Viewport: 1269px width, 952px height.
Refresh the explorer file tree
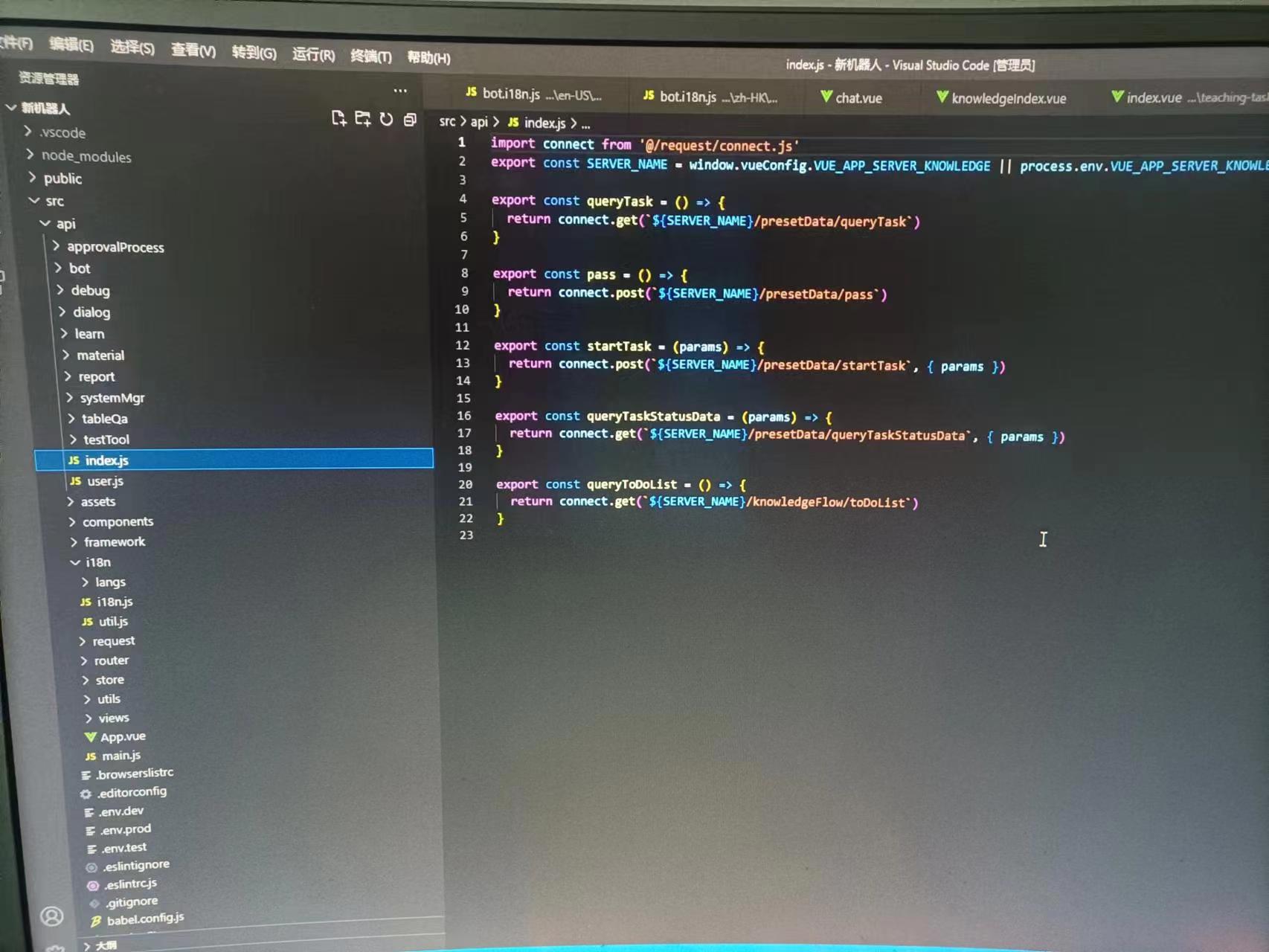[x=386, y=119]
